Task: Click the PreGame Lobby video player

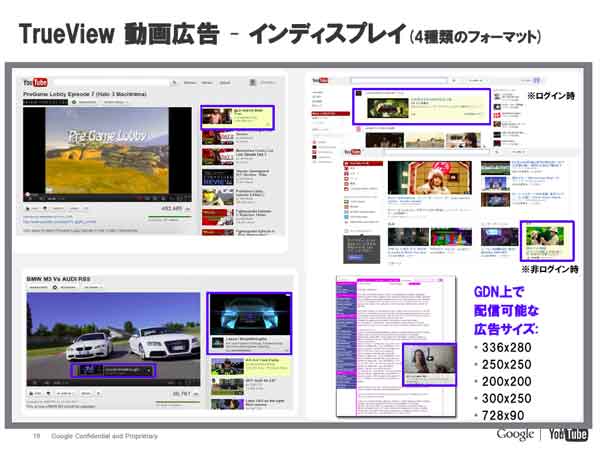Action: point(107,154)
